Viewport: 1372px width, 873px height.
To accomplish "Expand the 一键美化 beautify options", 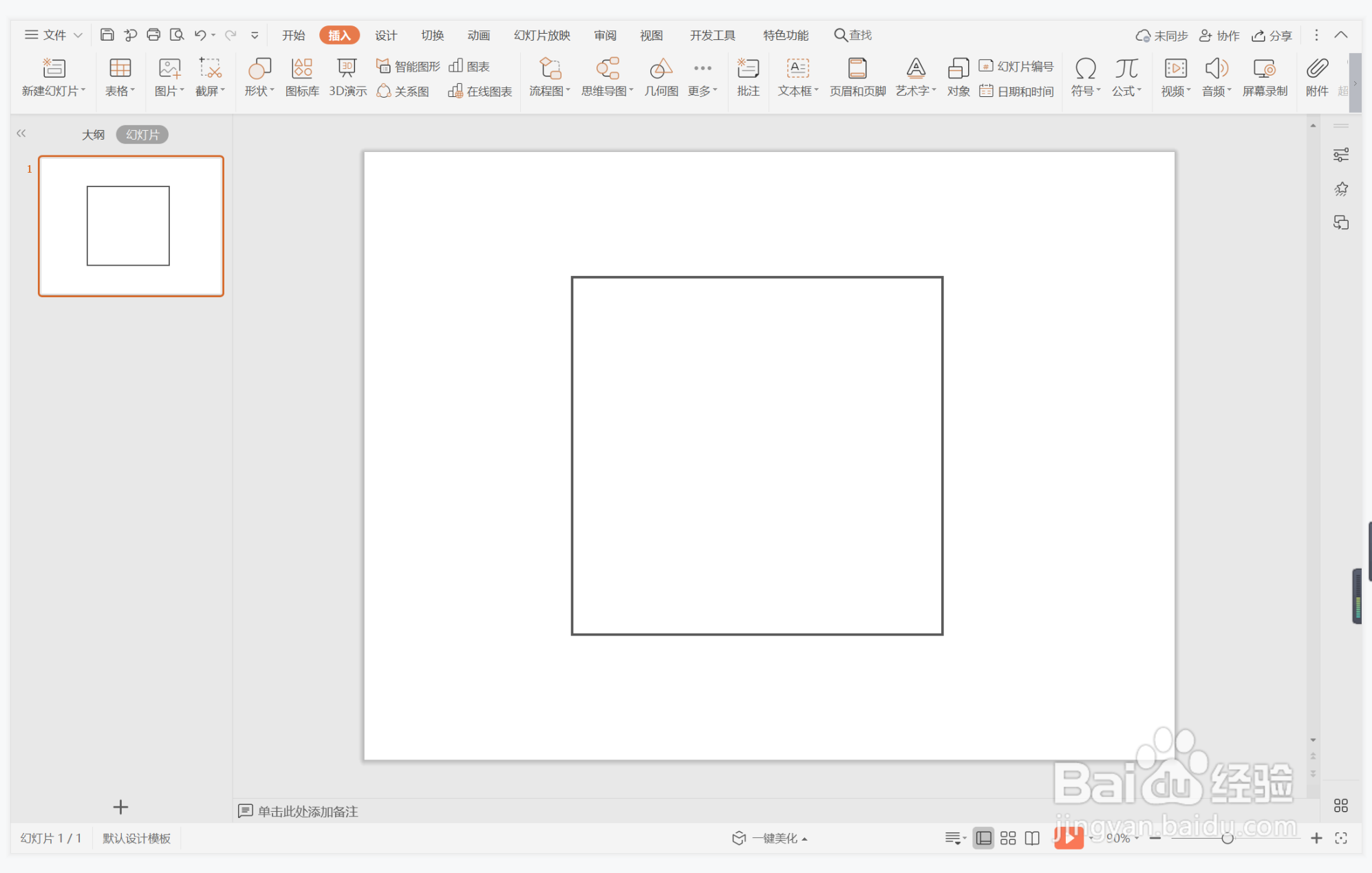I will click(804, 839).
